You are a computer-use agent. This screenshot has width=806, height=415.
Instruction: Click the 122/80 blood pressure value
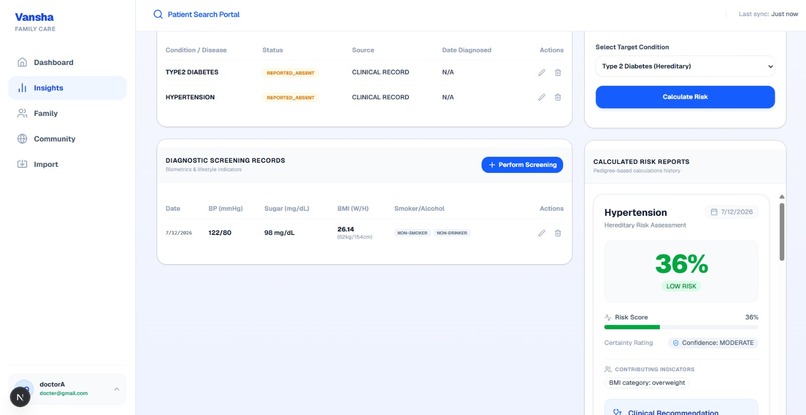point(220,232)
